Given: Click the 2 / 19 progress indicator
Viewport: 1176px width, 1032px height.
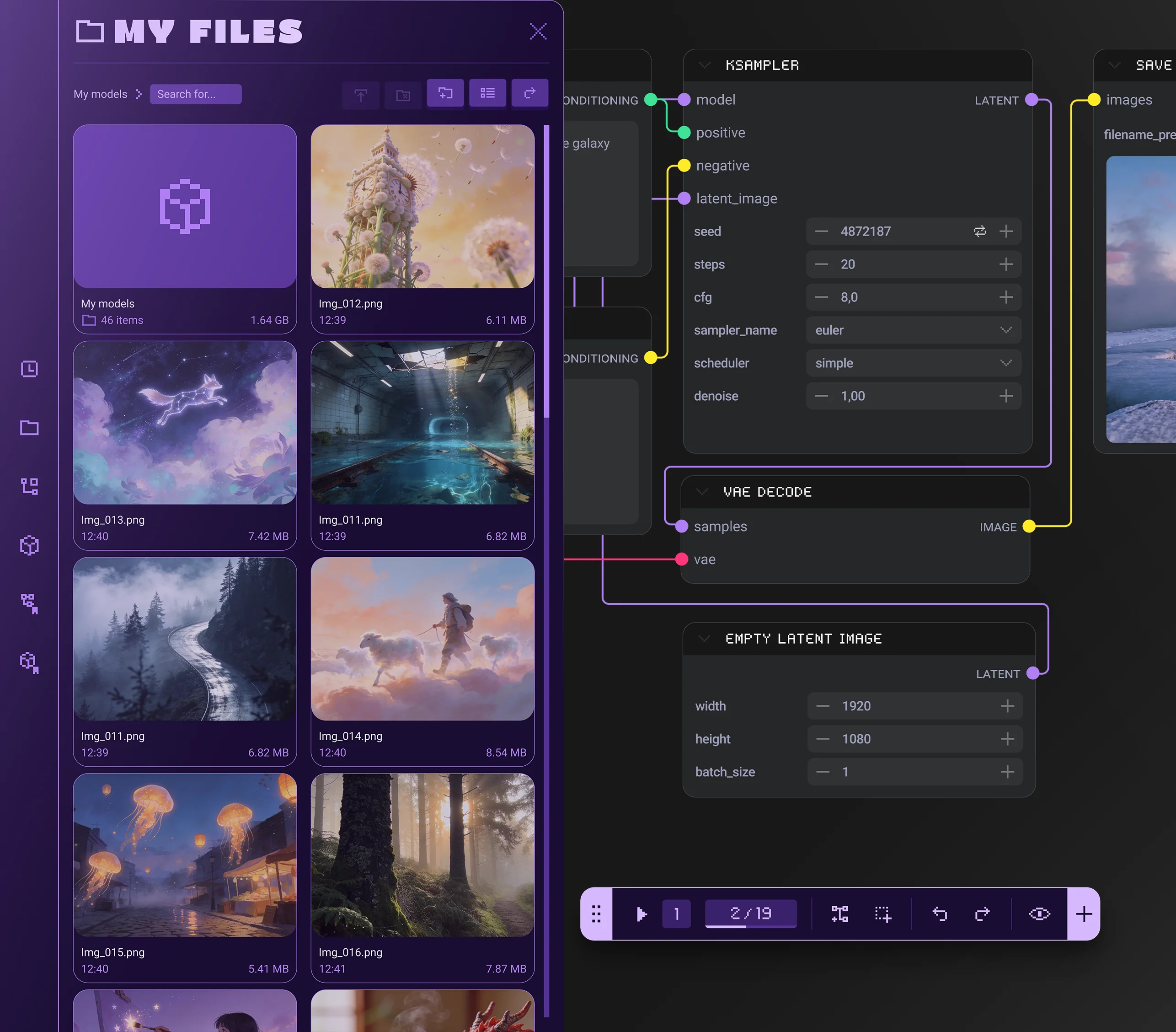Looking at the screenshot, I should (x=750, y=914).
